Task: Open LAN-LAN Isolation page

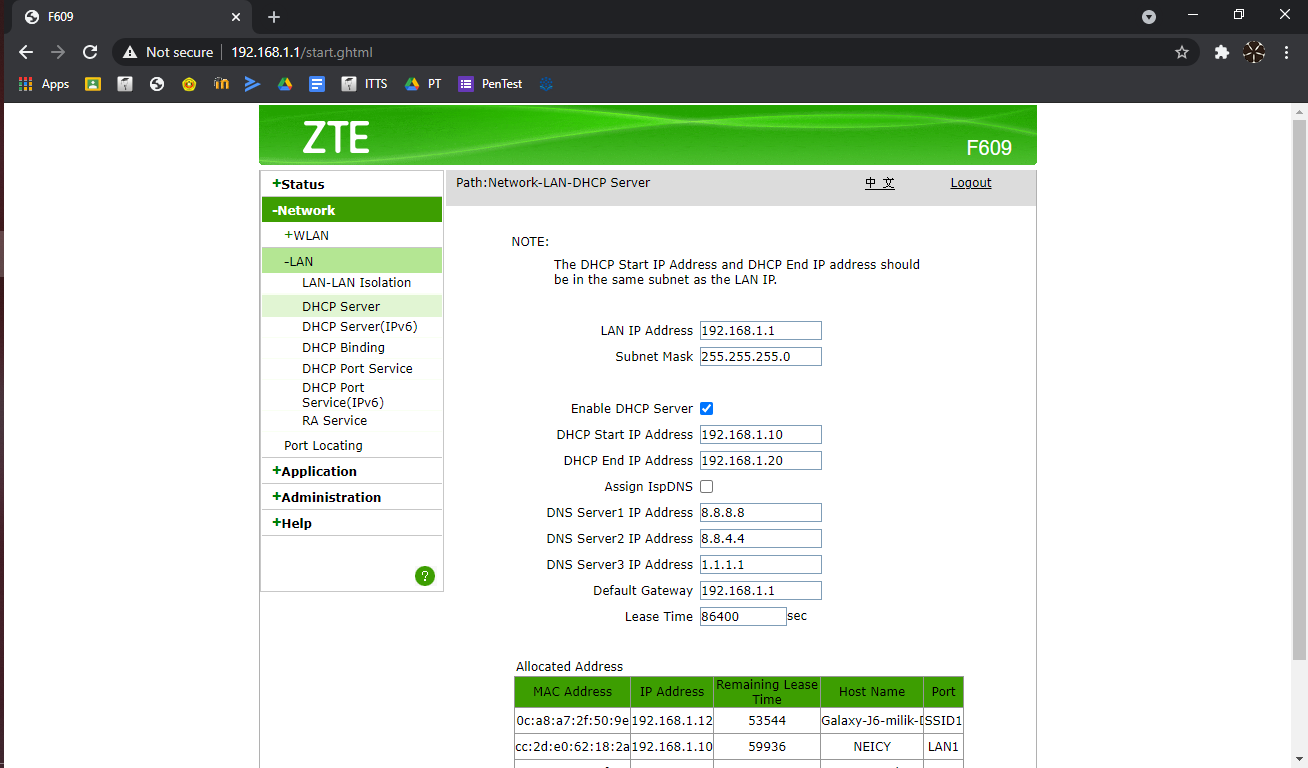Action: 357,283
